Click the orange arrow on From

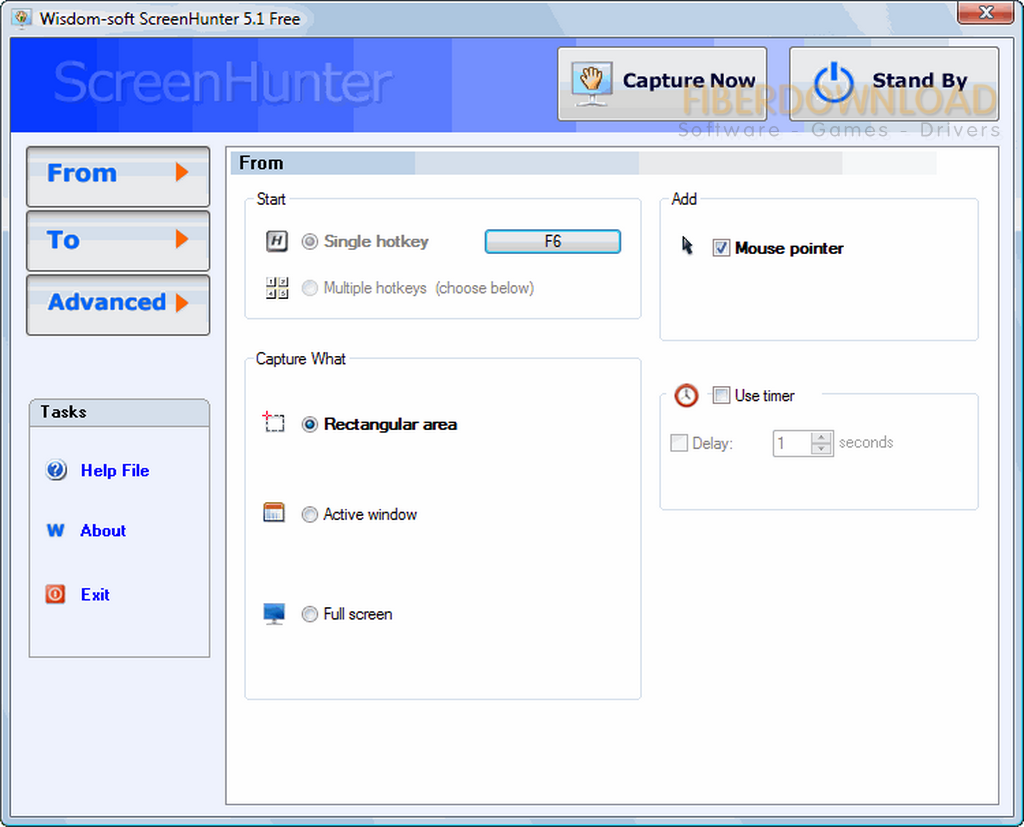coord(182,172)
